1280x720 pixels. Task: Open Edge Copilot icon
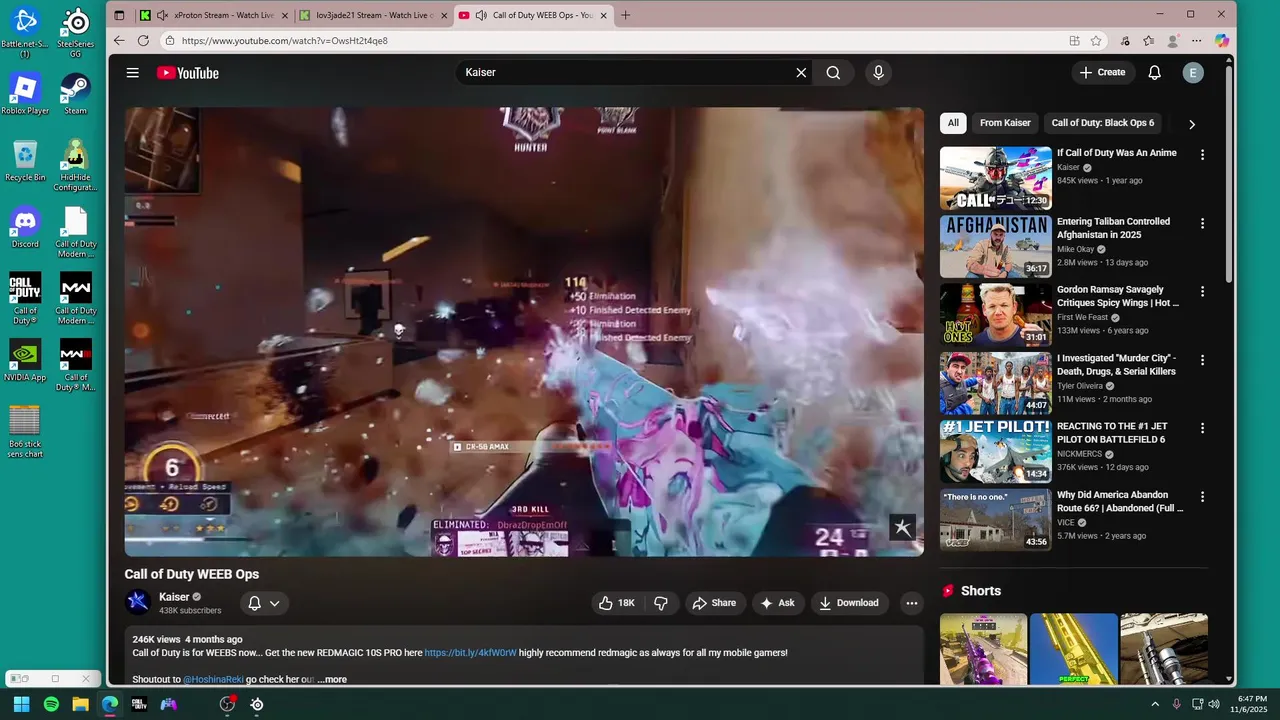pyautogui.click(x=1221, y=41)
